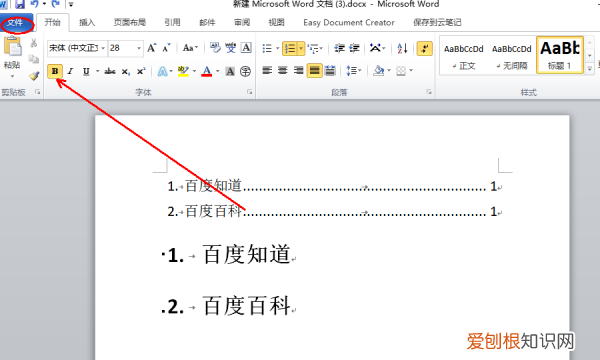
Task: Click the Cut scissors icon
Action: 34,43
